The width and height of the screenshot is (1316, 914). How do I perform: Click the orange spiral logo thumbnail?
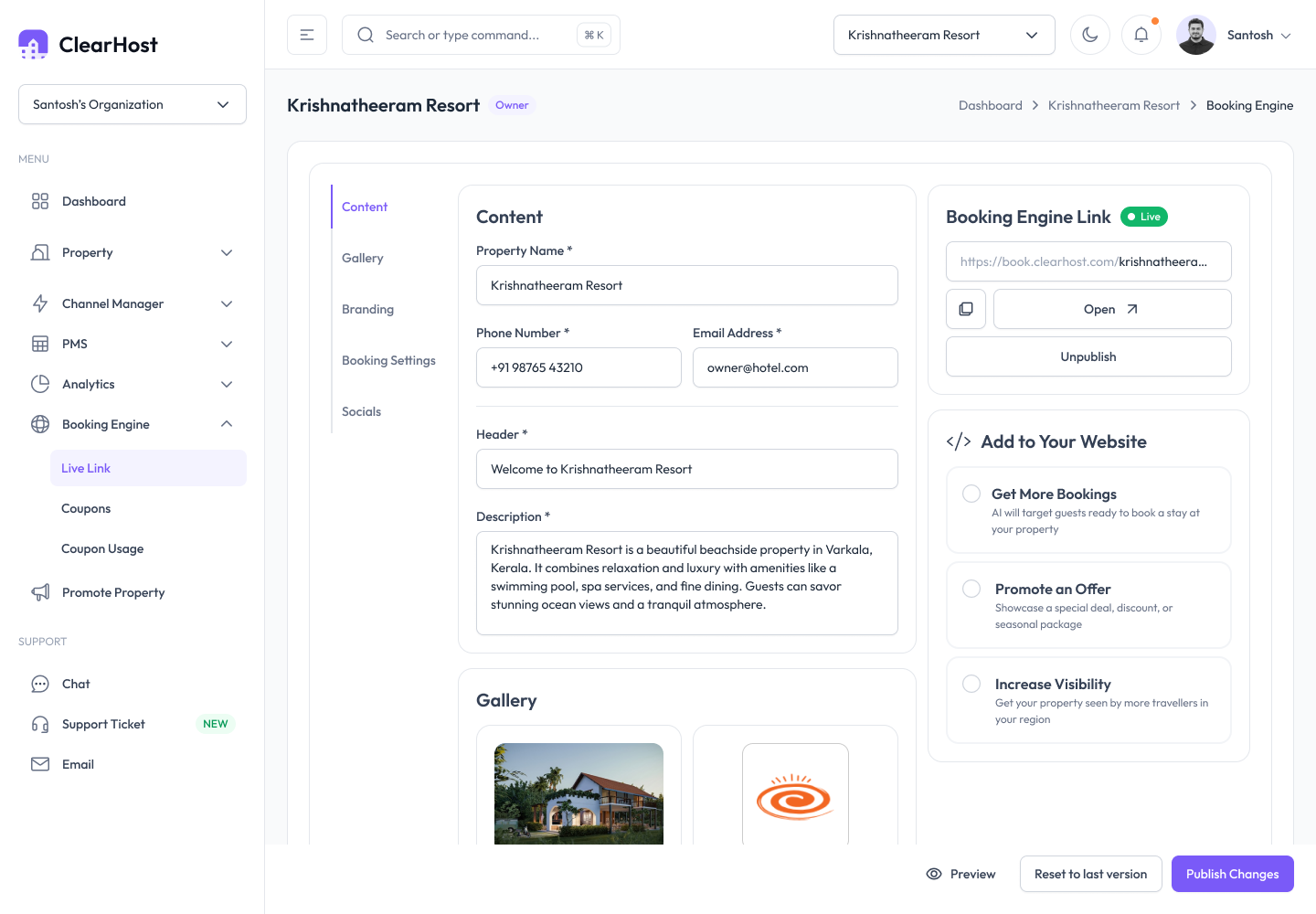click(795, 794)
